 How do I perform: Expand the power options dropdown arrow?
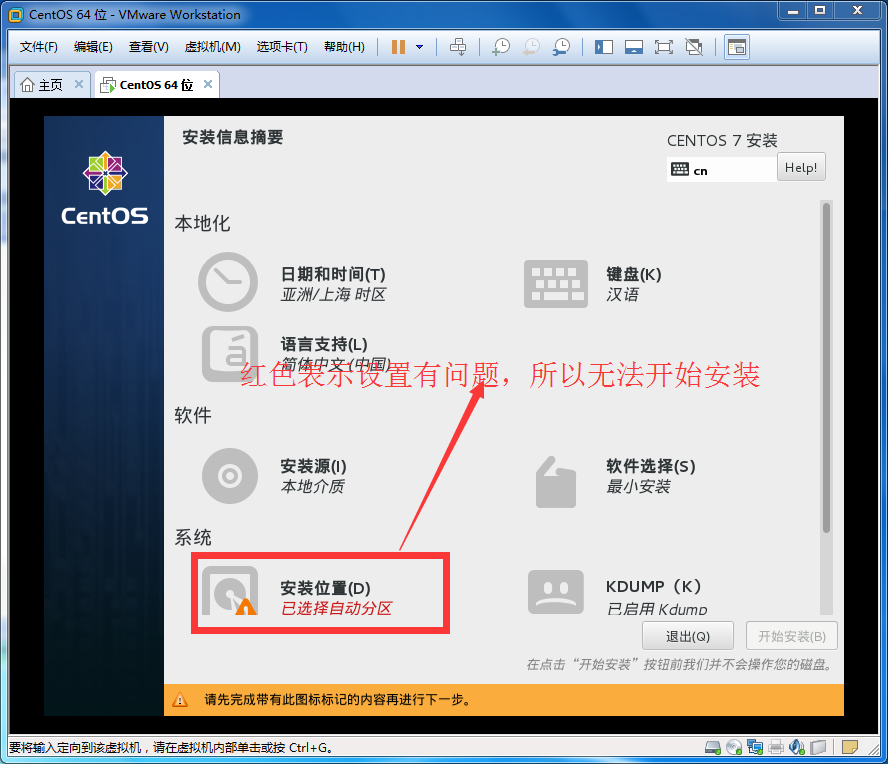[x=419, y=47]
